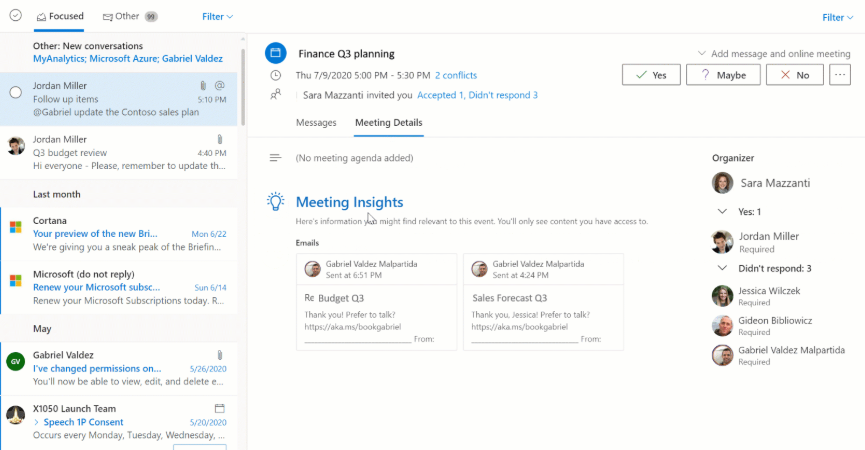Click the blue calendar icon beside Finance Q3 planning
Screen dimensions: 865x450
276,53
